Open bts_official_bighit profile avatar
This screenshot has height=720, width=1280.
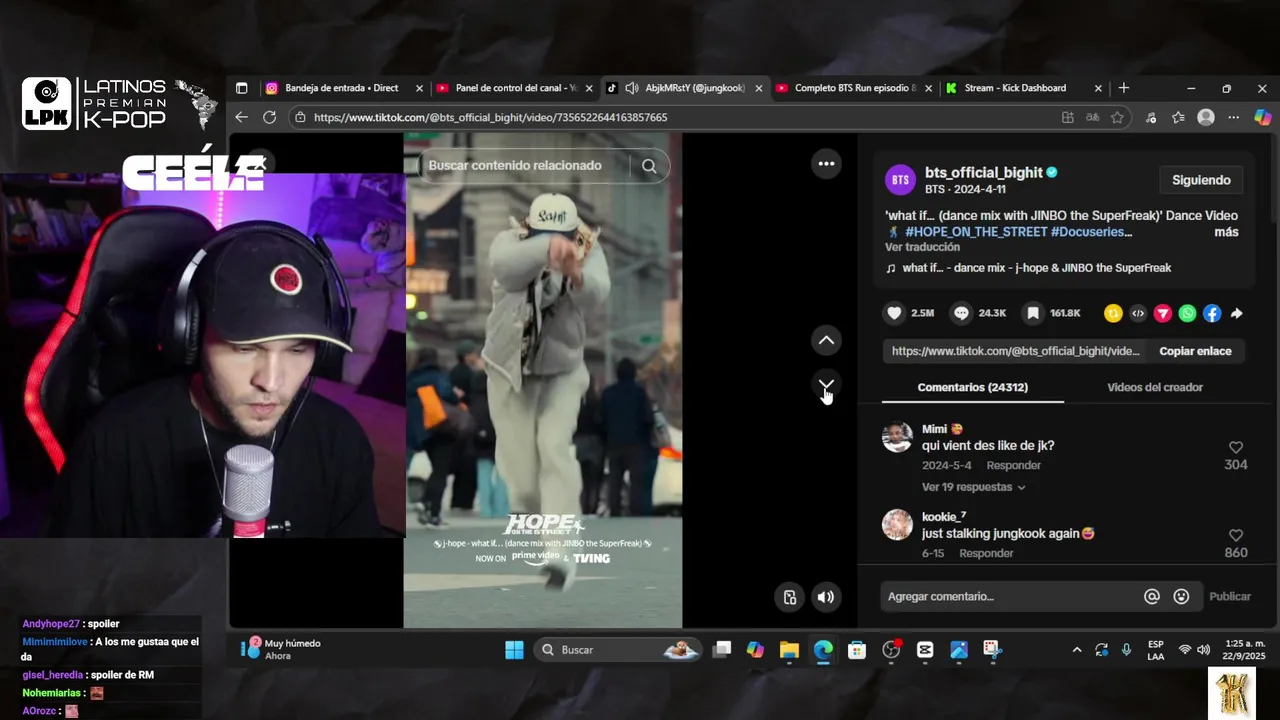[900, 180]
